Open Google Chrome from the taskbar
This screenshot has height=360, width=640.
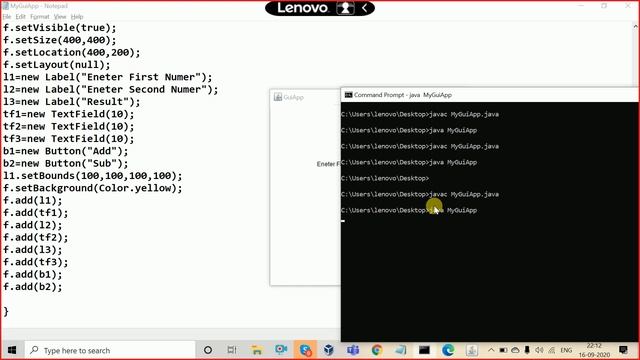(x=377, y=350)
